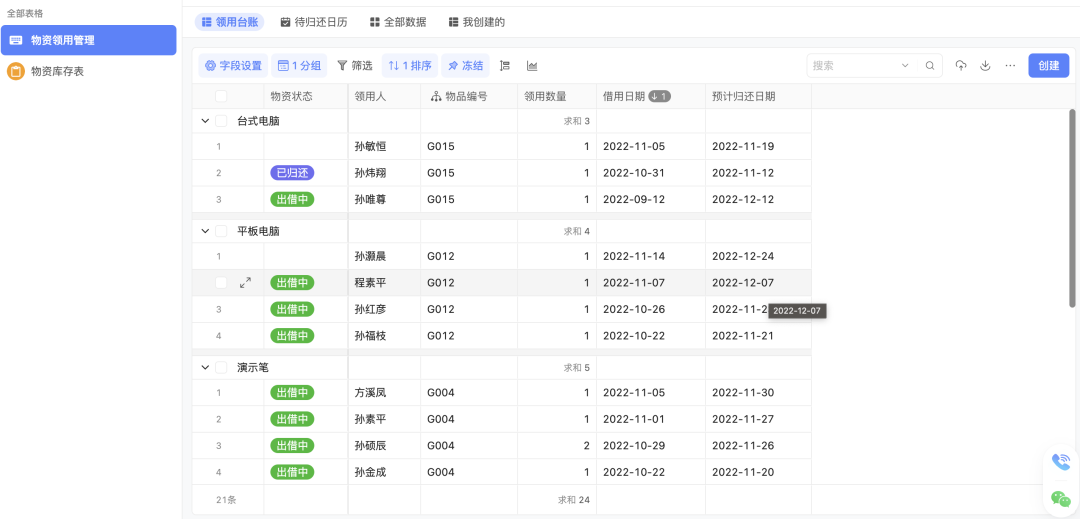Click the row height icon in toolbar
This screenshot has height=519, width=1080.
click(x=505, y=65)
